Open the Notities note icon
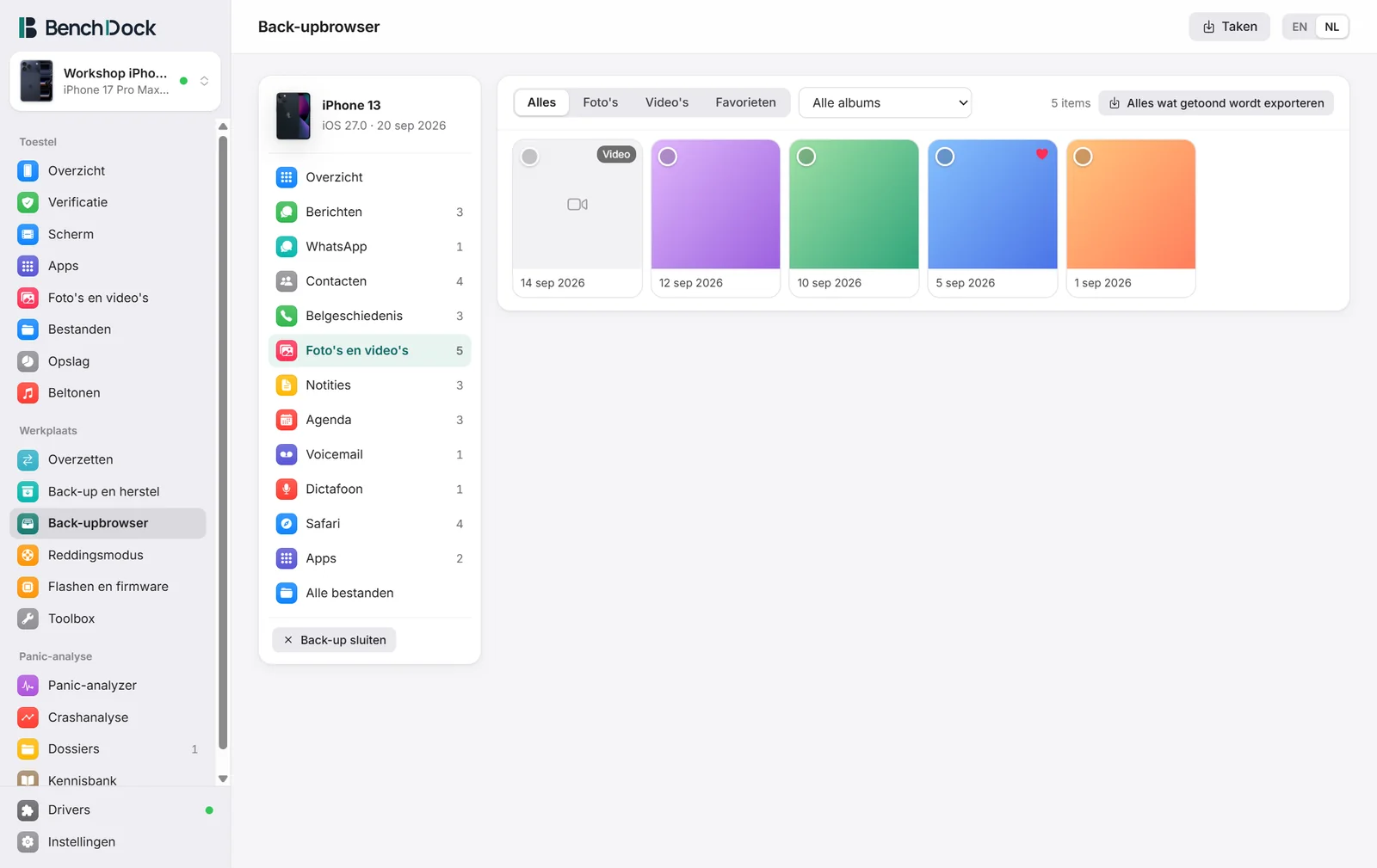This screenshot has height=868, width=1377. click(287, 385)
